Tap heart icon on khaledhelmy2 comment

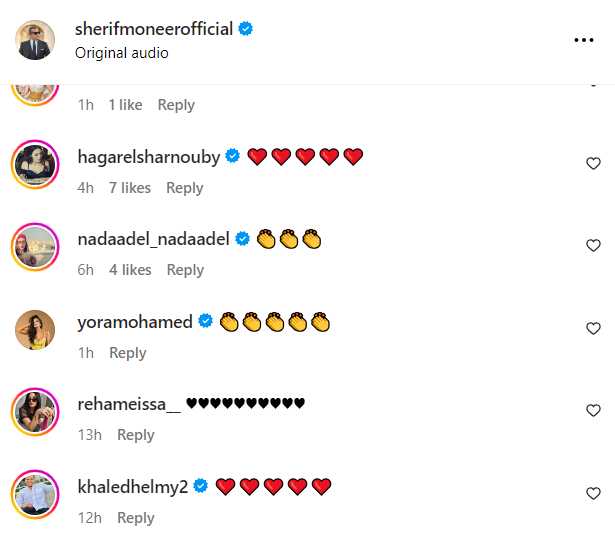pyautogui.click(x=593, y=494)
